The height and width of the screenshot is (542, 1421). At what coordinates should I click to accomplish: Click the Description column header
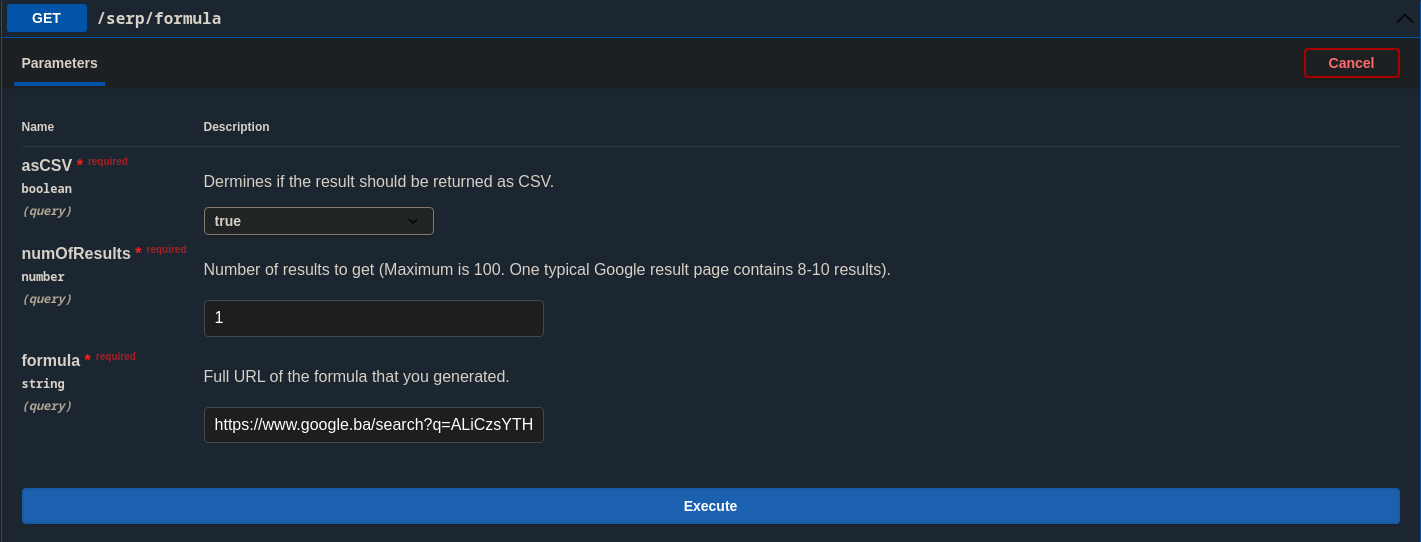pos(236,127)
